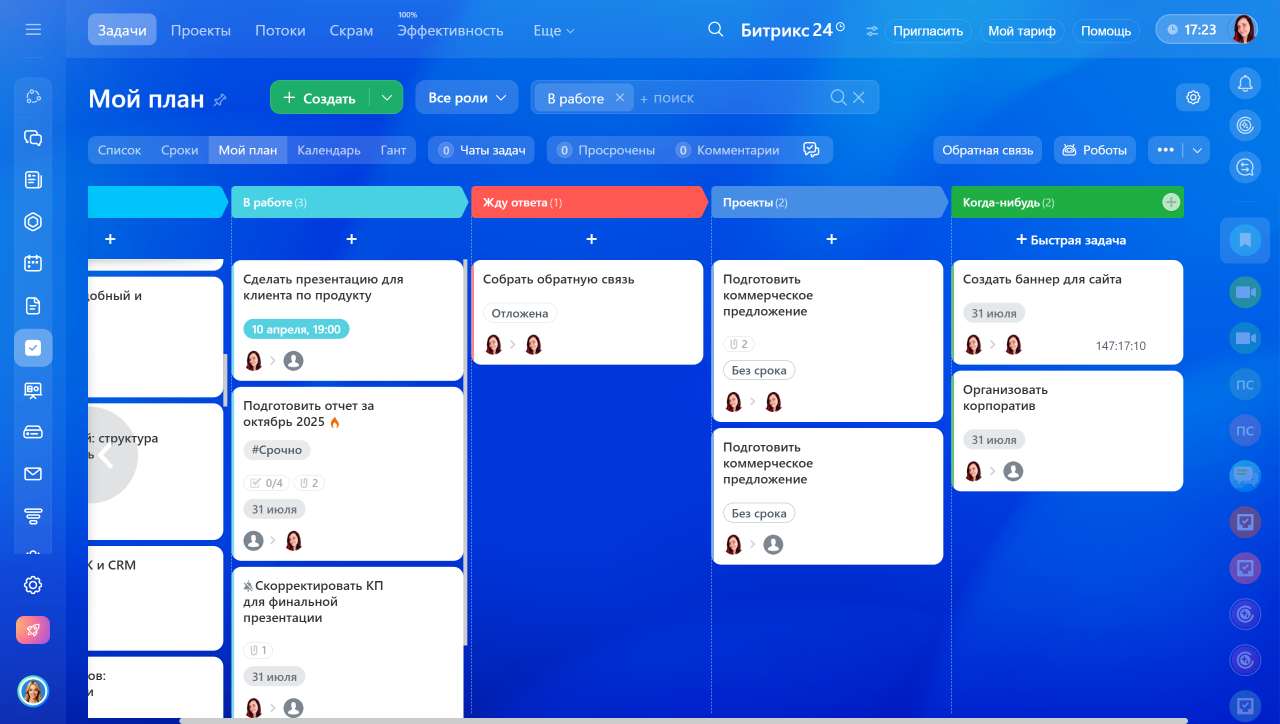Open the Потоки top menu item

pyautogui.click(x=280, y=31)
